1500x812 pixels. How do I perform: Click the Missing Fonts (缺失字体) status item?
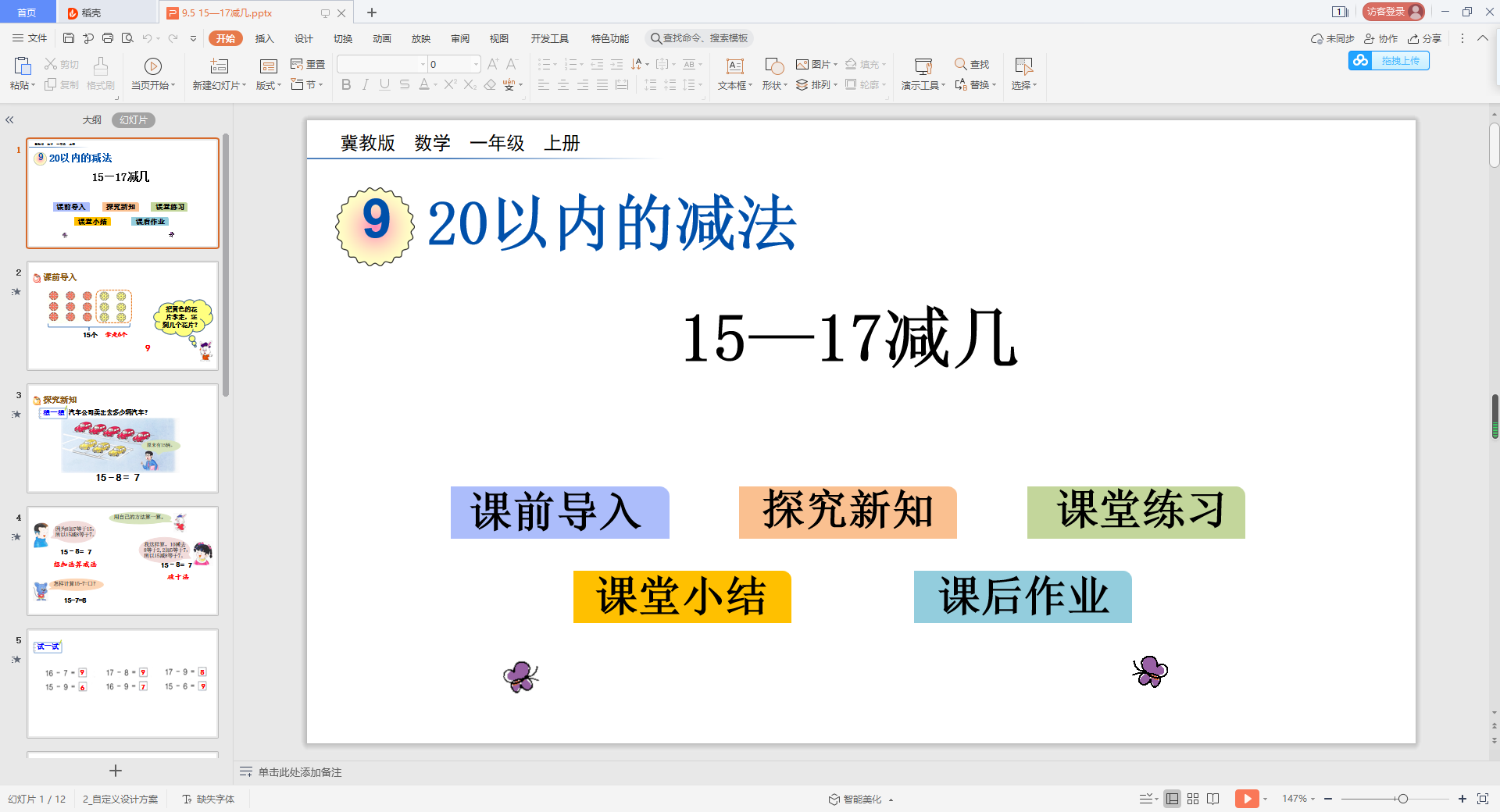tap(209, 799)
